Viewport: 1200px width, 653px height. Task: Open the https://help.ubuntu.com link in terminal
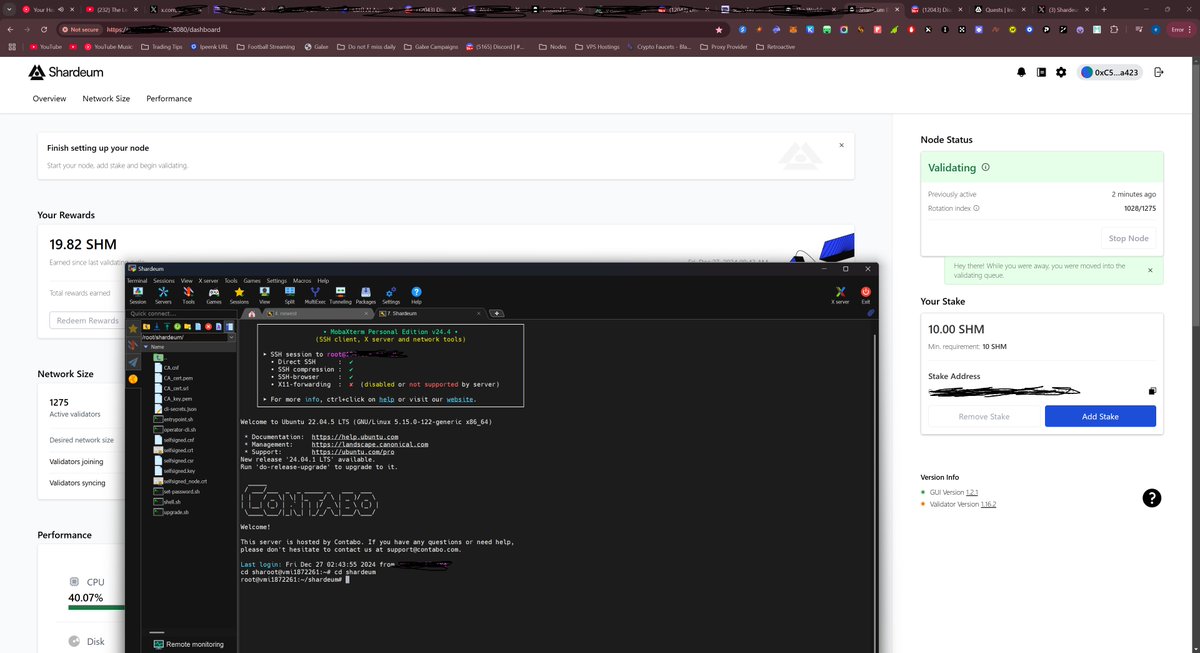tap(355, 437)
